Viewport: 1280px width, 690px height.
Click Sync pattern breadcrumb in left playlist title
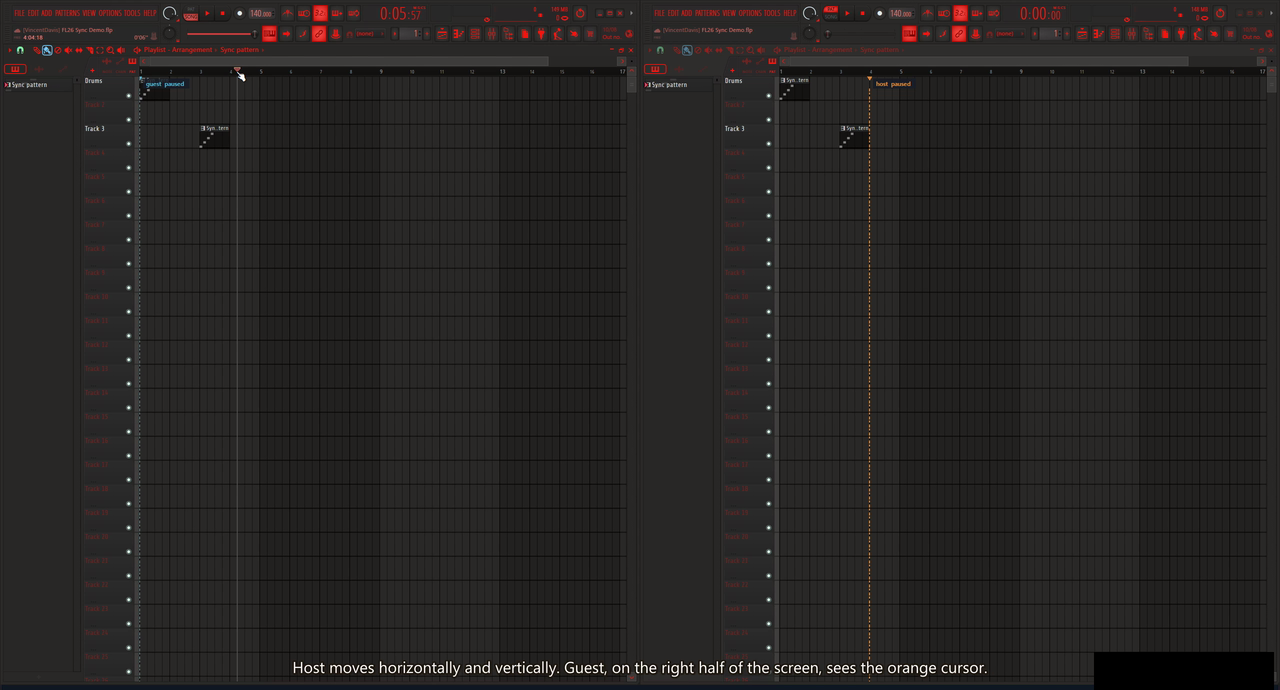click(x=240, y=50)
